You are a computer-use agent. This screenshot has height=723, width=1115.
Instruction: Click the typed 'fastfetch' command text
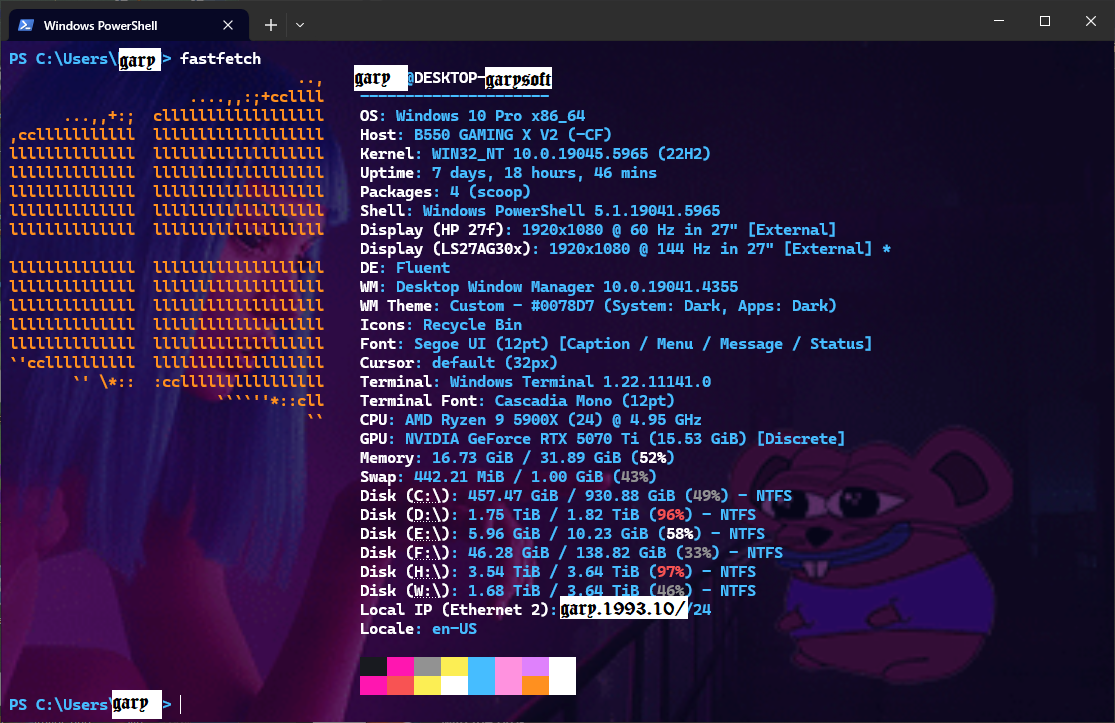[x=220, y=59]
